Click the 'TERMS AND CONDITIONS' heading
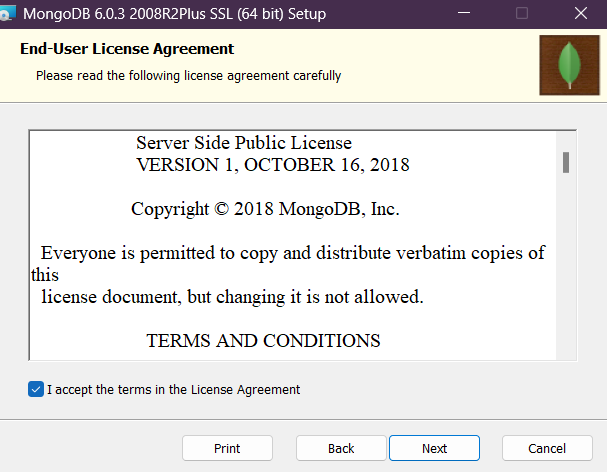Screen dimensions: 607x472 pyautogui.click(x=263, y=341)
